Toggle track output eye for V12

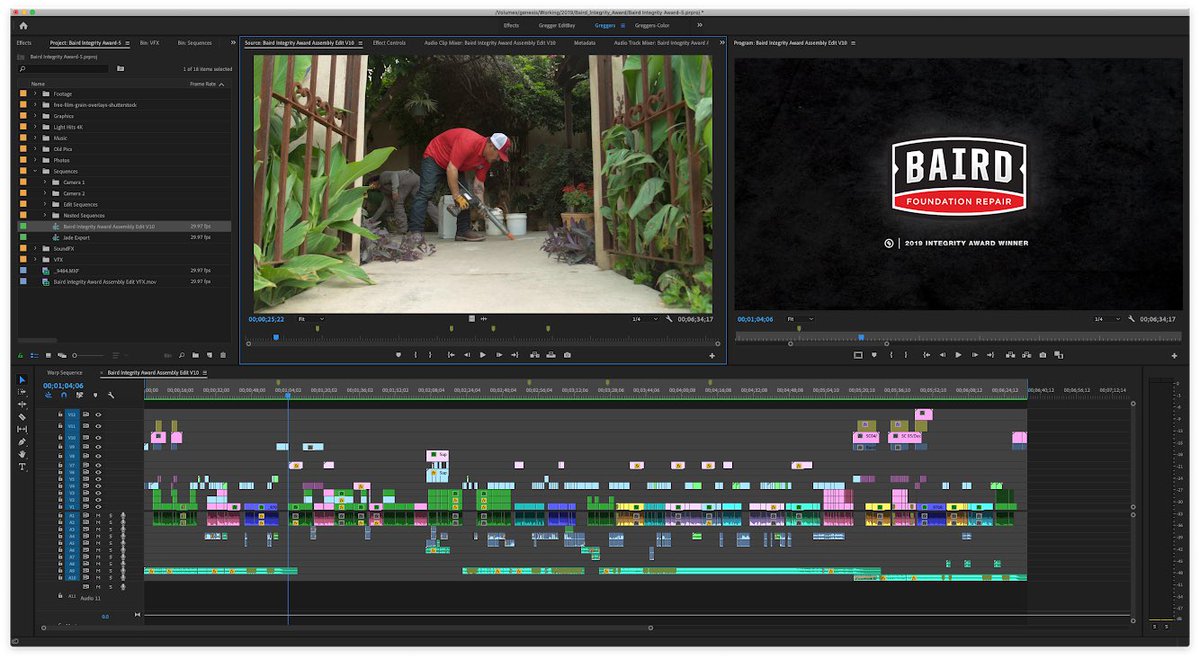pyautogui.click(x=98, y=414)
